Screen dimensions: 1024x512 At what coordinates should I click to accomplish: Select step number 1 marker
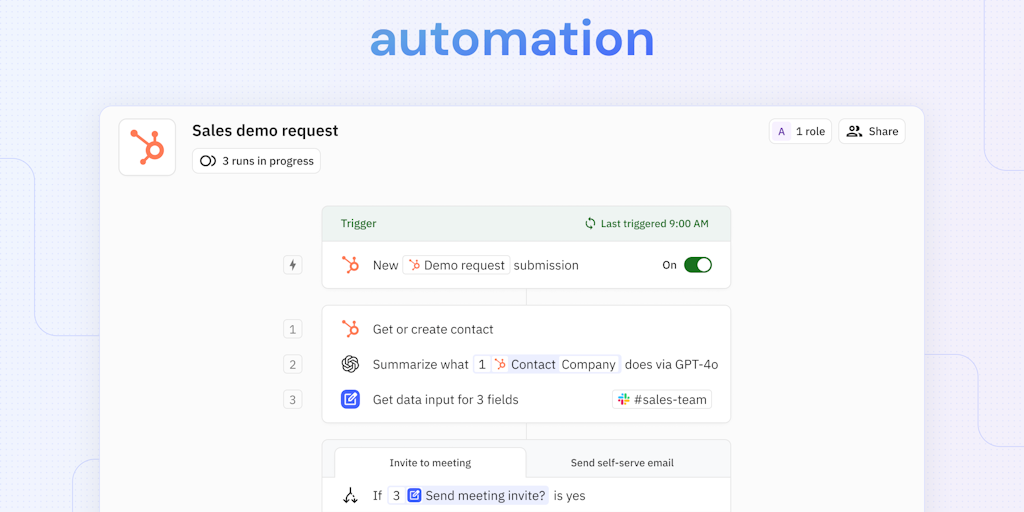292,329
